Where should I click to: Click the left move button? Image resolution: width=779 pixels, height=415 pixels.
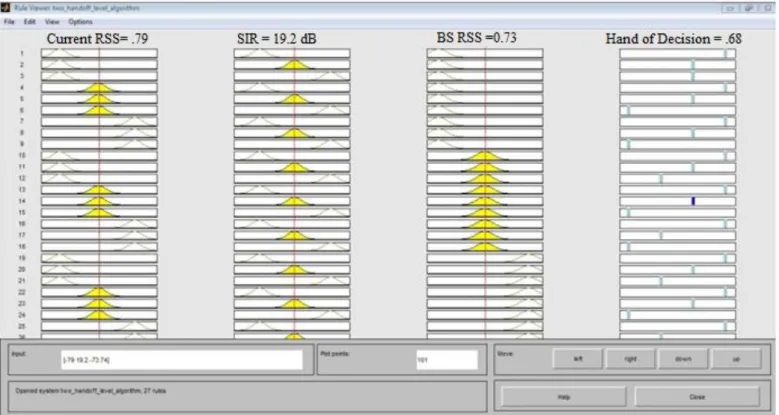click(578, 358)
